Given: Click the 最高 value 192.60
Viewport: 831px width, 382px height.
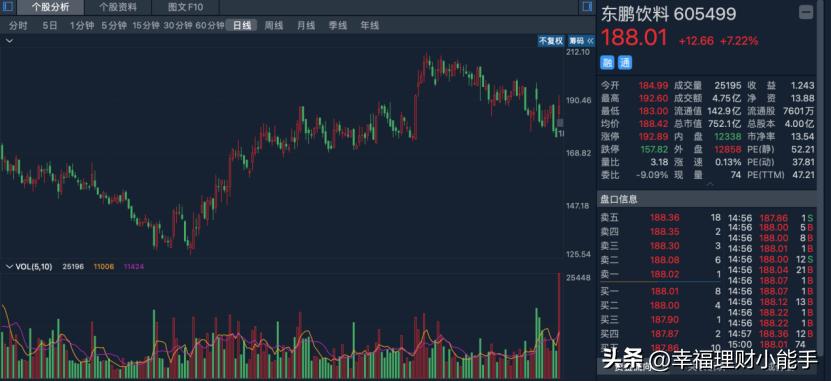Looking at the screenshot, I should [653, 99].
